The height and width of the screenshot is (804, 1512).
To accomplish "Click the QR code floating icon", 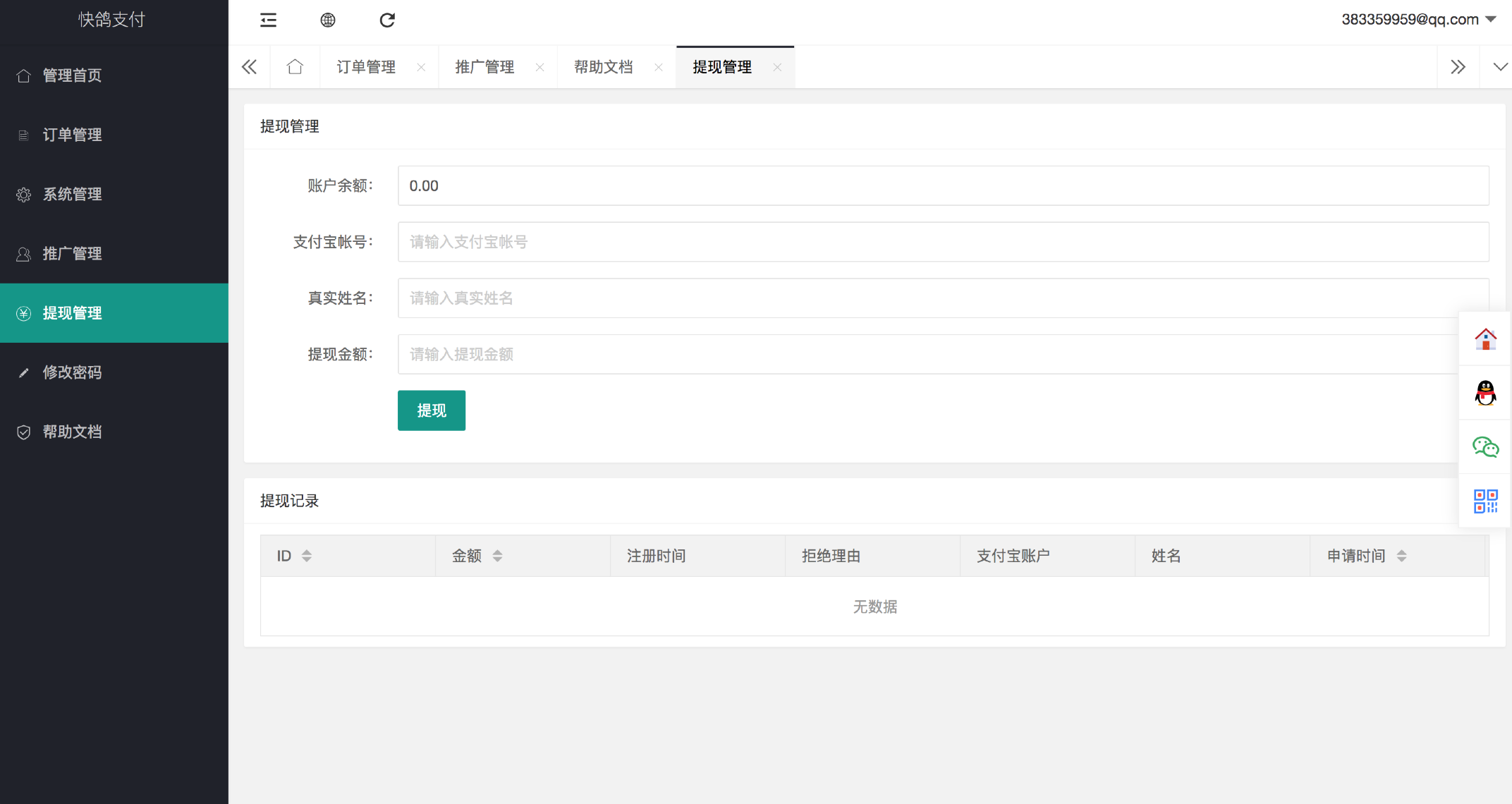I will coord(1485,501).
